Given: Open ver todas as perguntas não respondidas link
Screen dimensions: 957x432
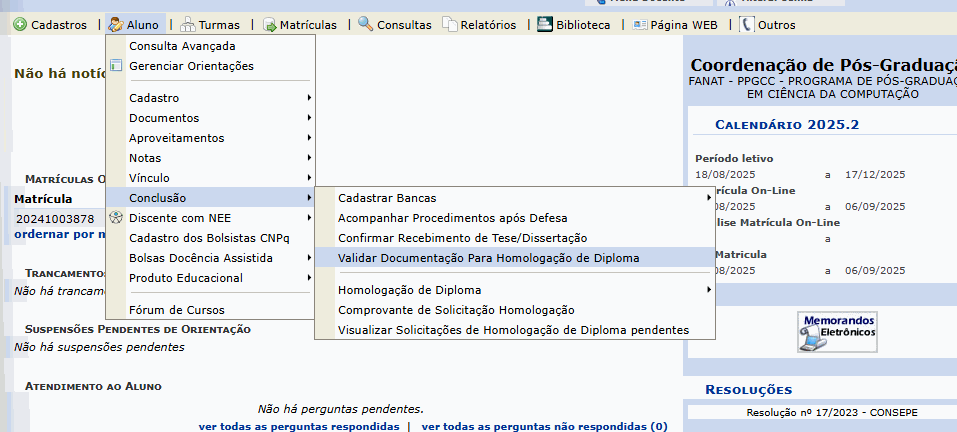Looking at the screenshot, I should point(544,426).
